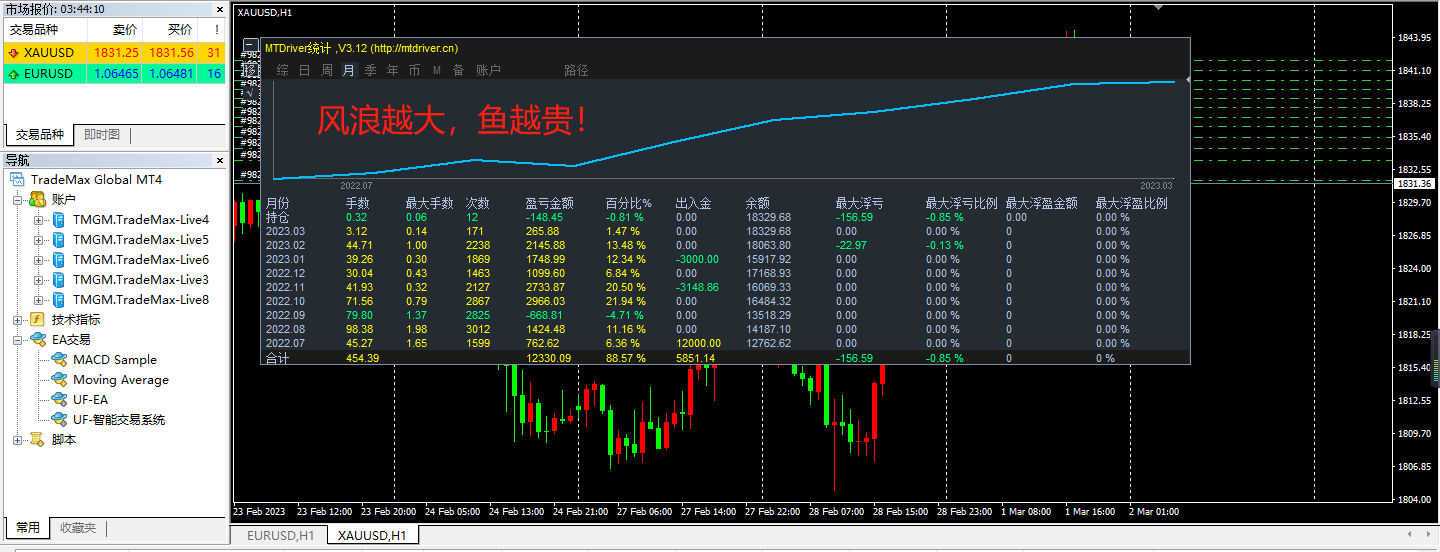
Task: Close the 导航 navigator panel
Action: (221, 160)
